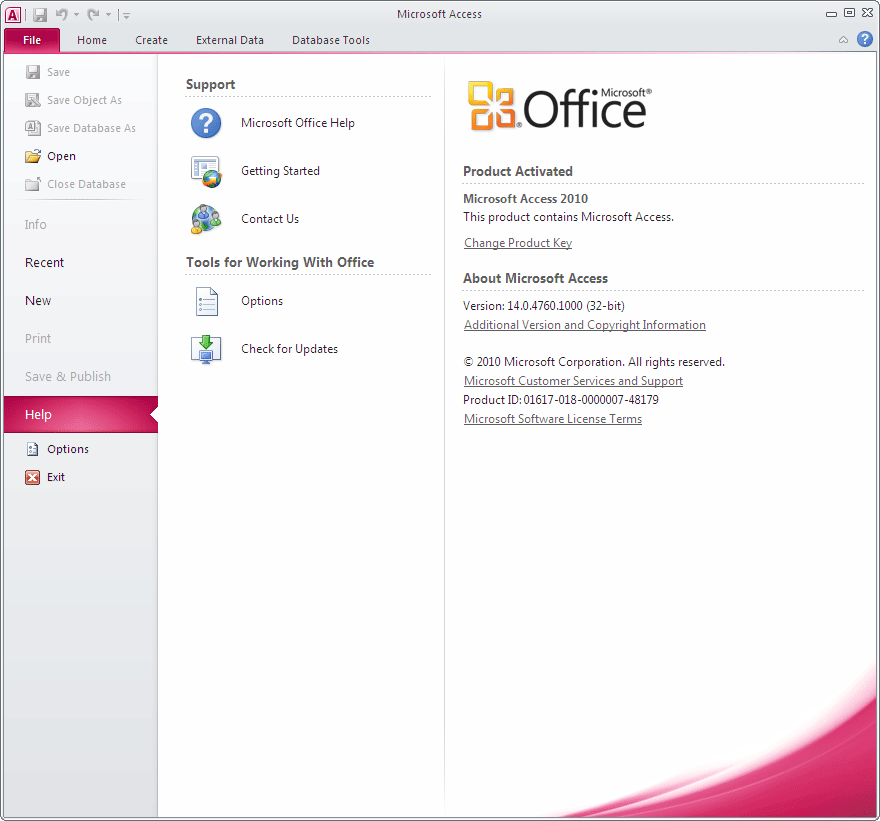Viewport: 880px width, 821px height.
Task: Click the Open folder icon in sidebar
Action: [33, 156]
